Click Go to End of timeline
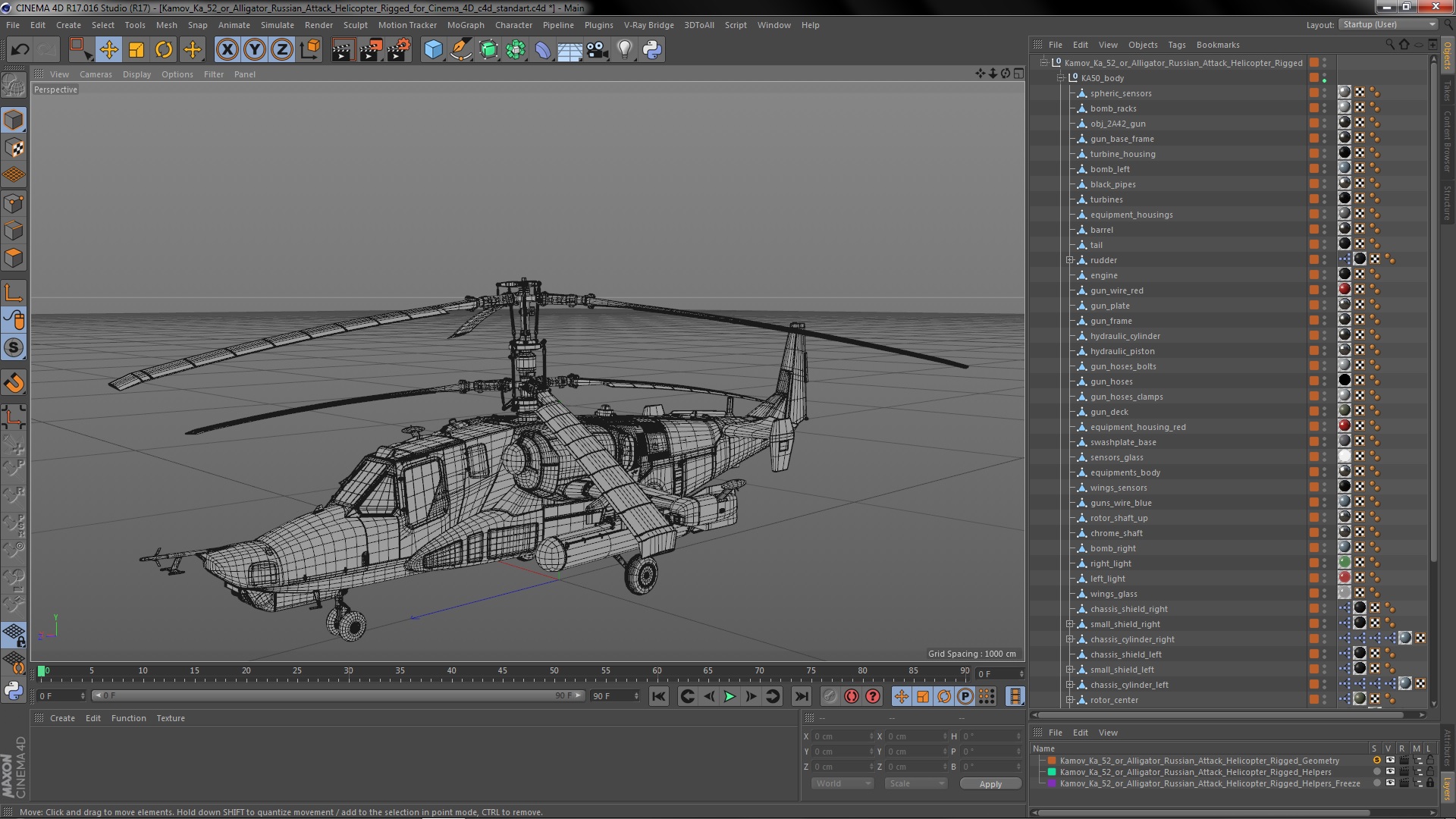The height and width of the screenshot is (819, 1456). tap(801, 696)
